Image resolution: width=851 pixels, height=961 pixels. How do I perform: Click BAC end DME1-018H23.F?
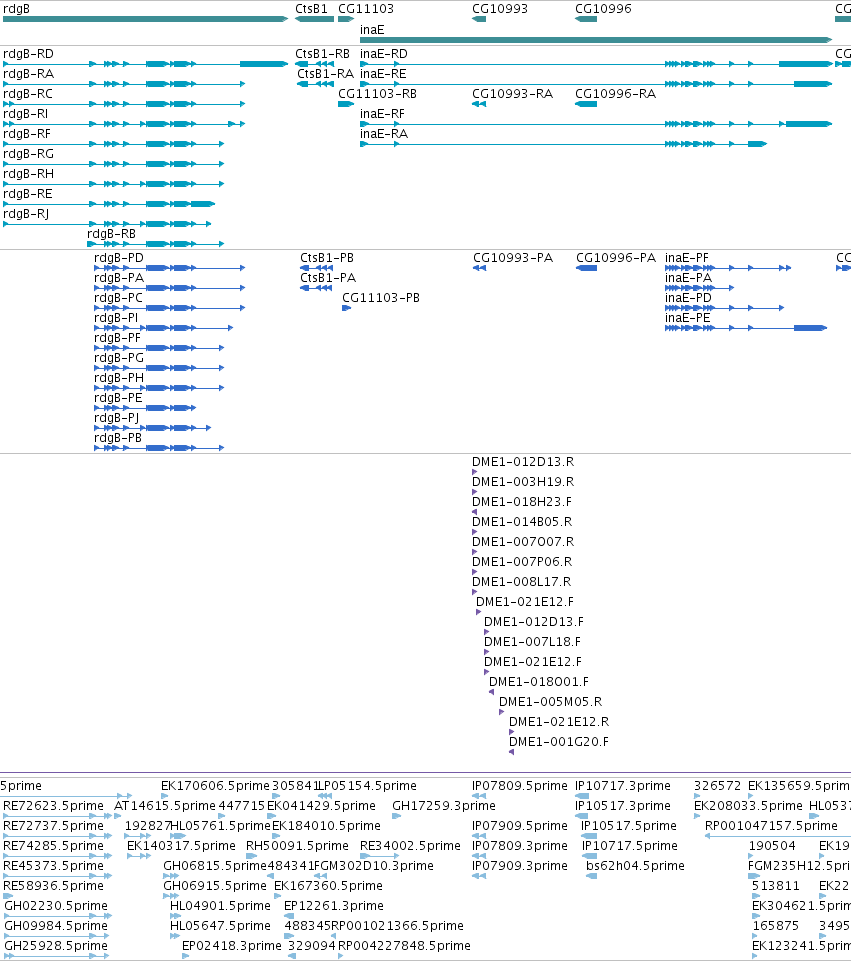click(x=522, y=502)
